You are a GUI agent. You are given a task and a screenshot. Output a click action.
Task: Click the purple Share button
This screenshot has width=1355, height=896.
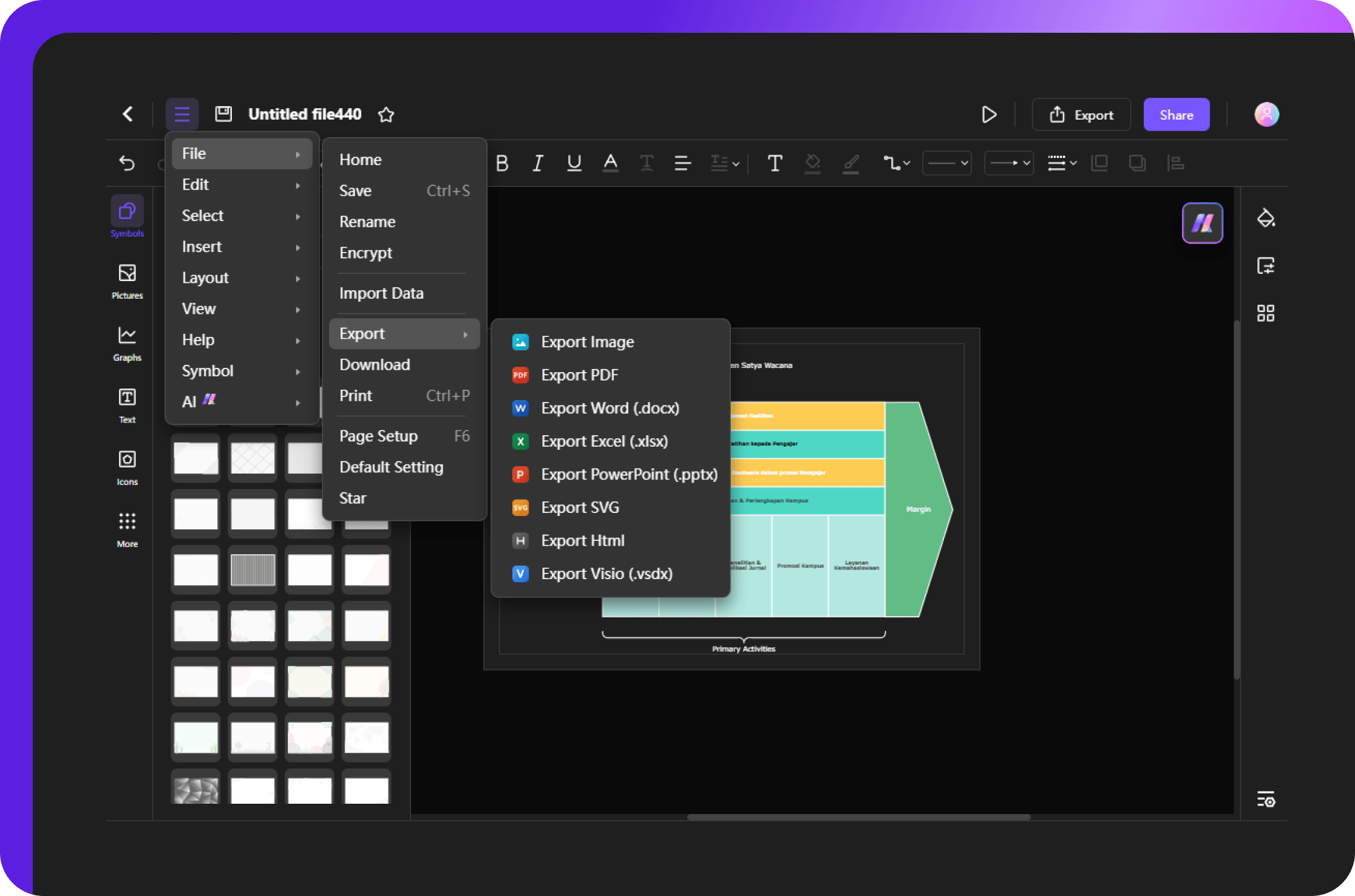(x=1176, y=115)
